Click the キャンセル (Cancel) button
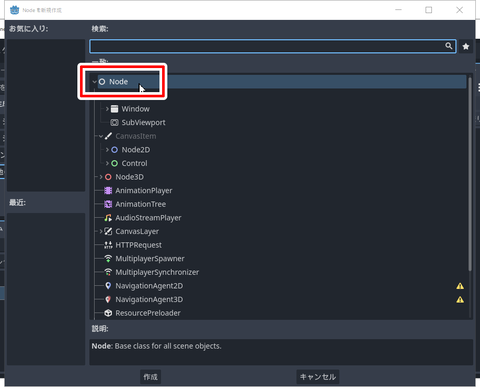This screenshot has height=391, width=480. point(318,377)
